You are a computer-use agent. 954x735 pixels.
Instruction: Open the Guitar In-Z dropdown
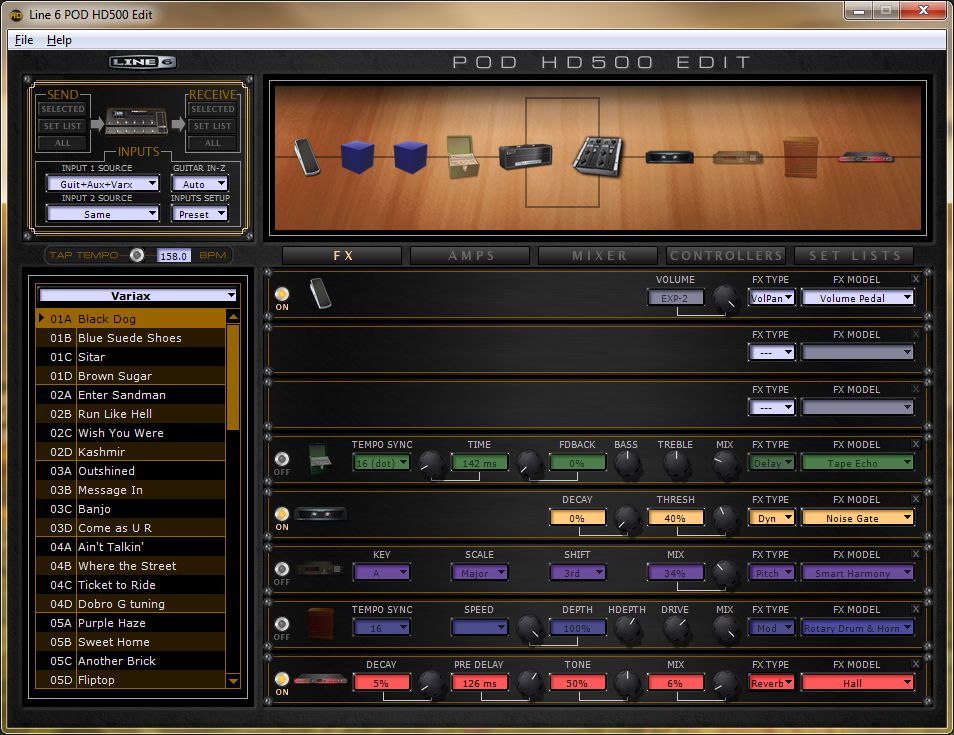point(199,183)
